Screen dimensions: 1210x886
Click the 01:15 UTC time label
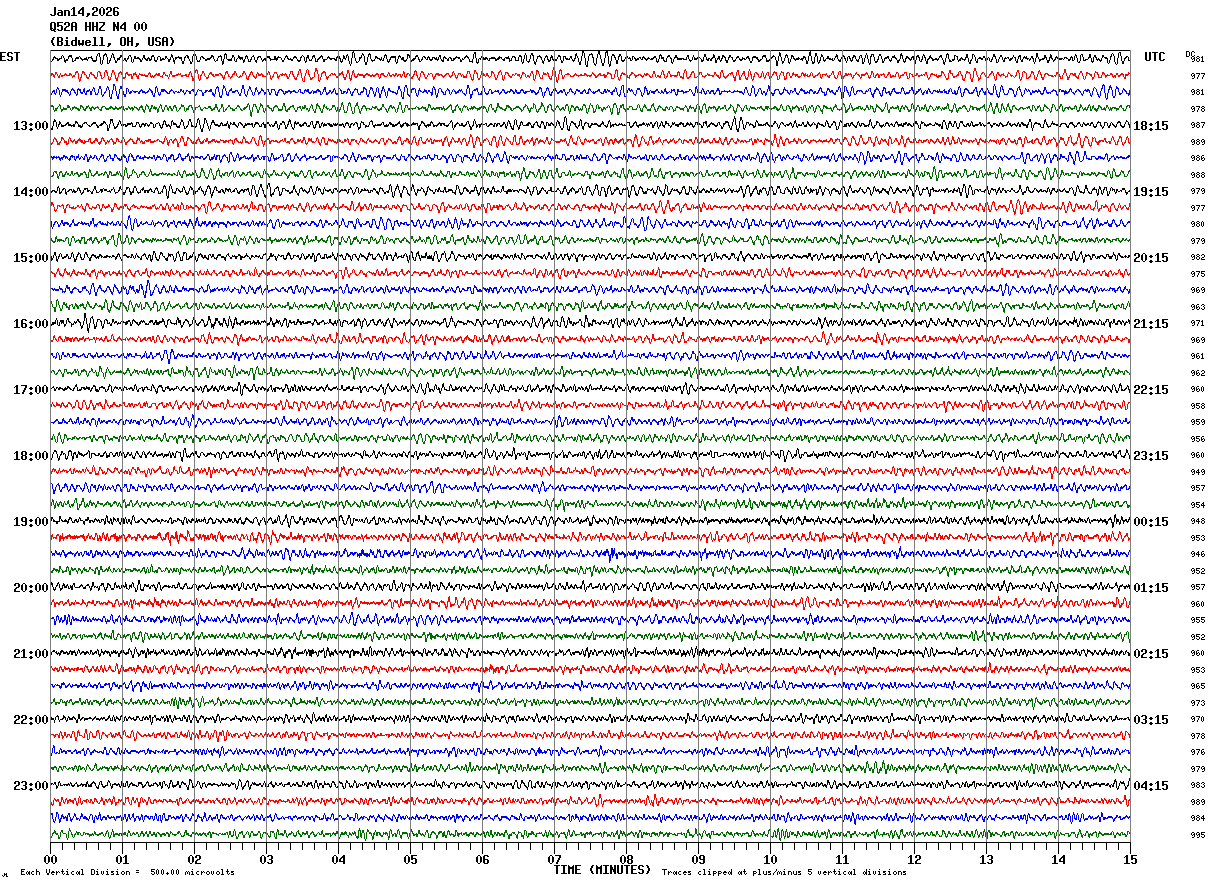pos(1151,588)
